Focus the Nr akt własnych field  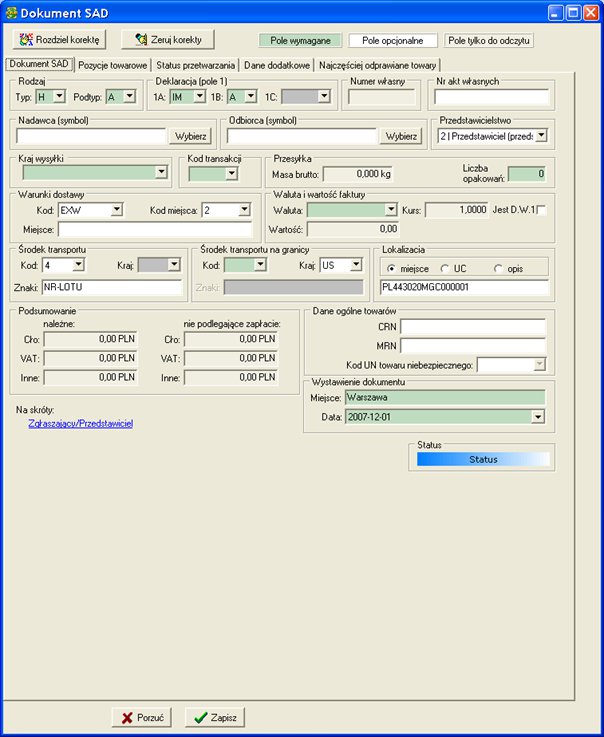click(x=491, y=97)
